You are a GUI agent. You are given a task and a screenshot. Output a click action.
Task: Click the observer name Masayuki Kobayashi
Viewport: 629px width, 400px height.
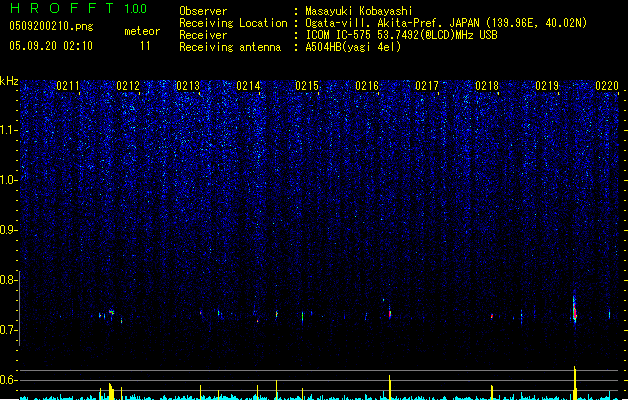(x=359, y=11)
